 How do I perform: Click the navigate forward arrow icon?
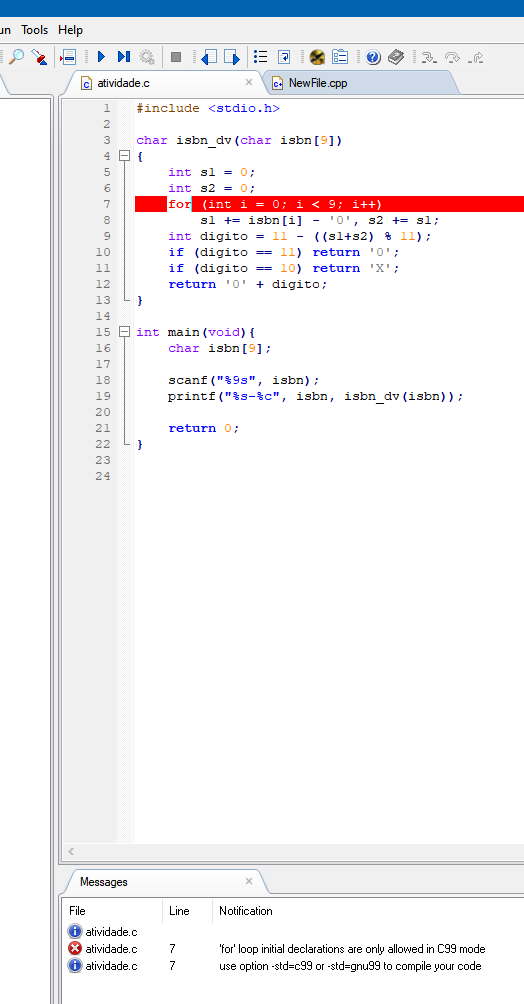click(231, 58)
